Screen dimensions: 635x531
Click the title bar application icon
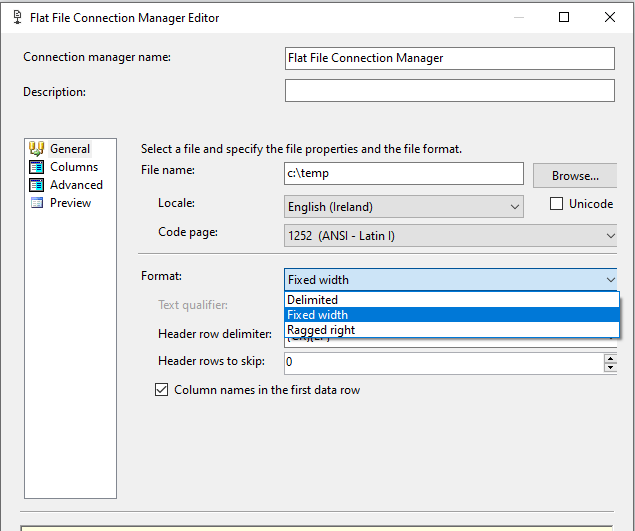pyautogui.click(x=17, y=18)
